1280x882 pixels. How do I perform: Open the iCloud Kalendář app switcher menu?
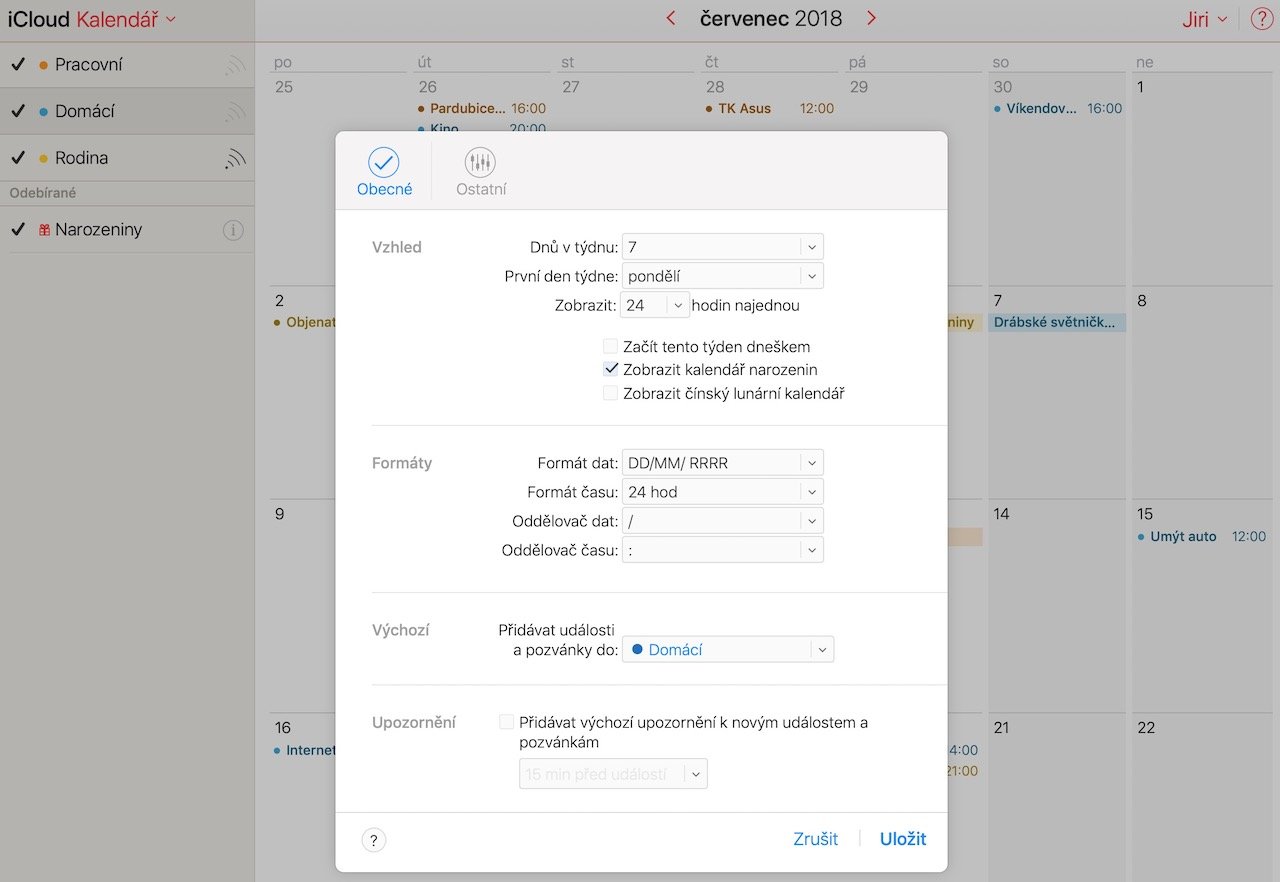pos(92,19)
